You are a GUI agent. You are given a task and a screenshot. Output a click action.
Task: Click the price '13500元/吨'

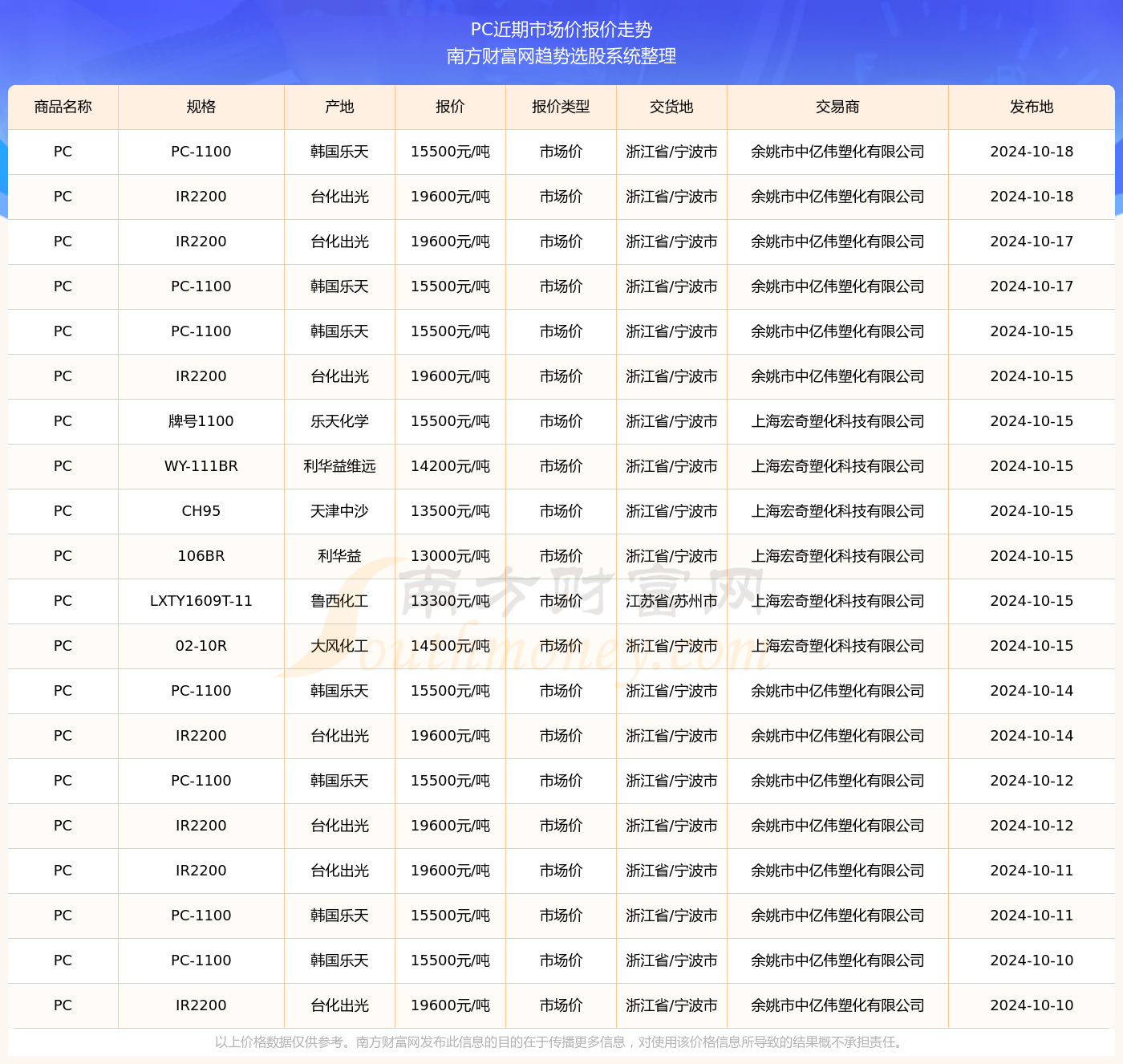click(x=450, y=511)
